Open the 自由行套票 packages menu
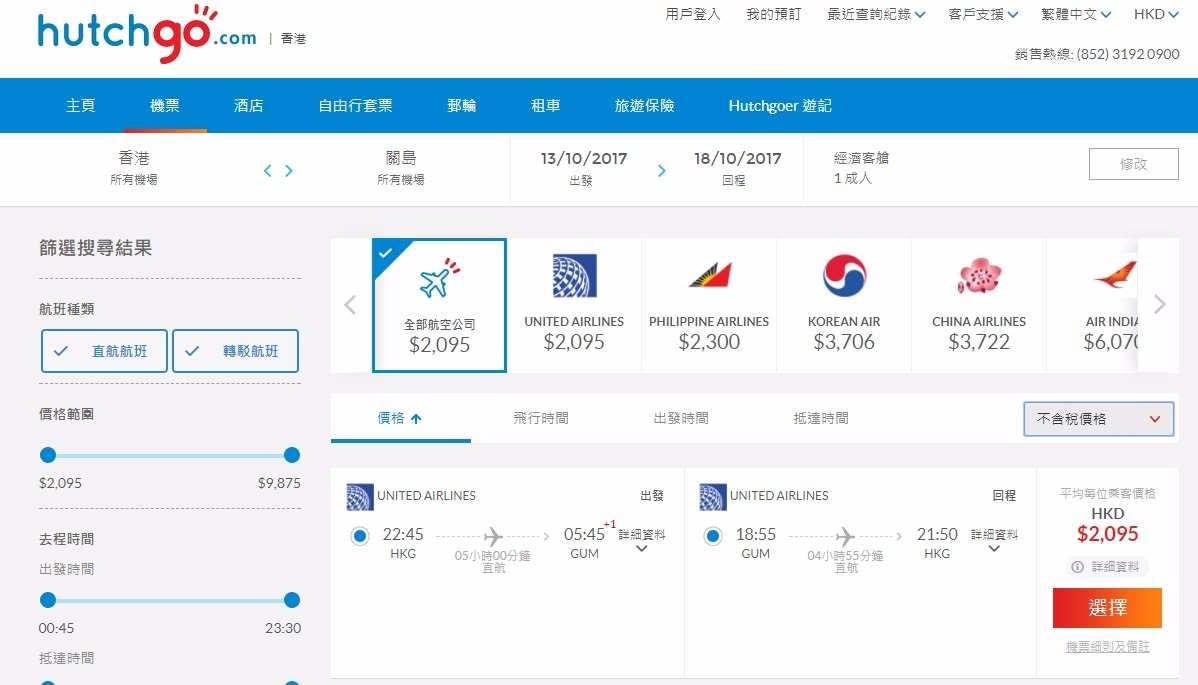 click(355, 105)
